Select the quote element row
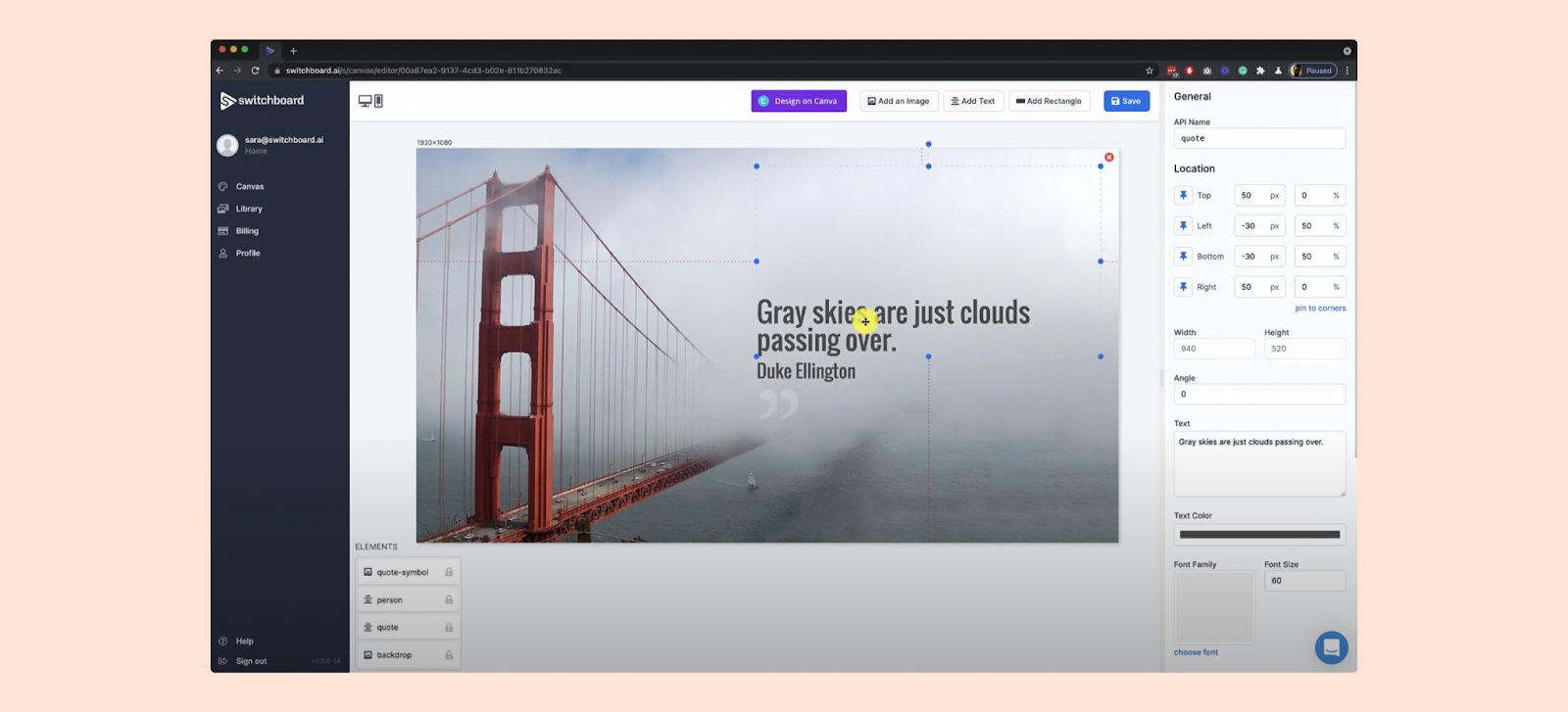The height and width of the screenshot is (712, 1568). pos(408,627)
